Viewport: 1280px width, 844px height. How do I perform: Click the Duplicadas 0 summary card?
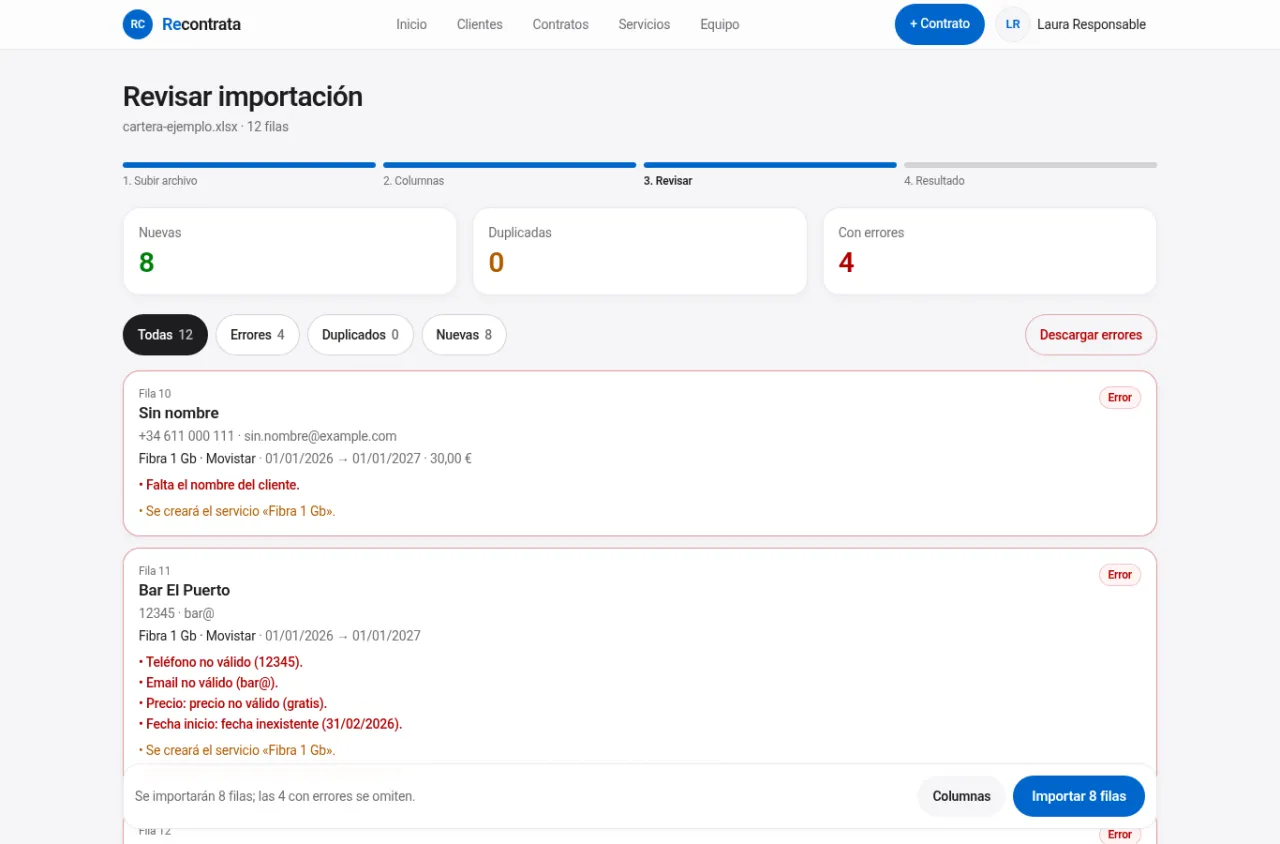[640, 251]
